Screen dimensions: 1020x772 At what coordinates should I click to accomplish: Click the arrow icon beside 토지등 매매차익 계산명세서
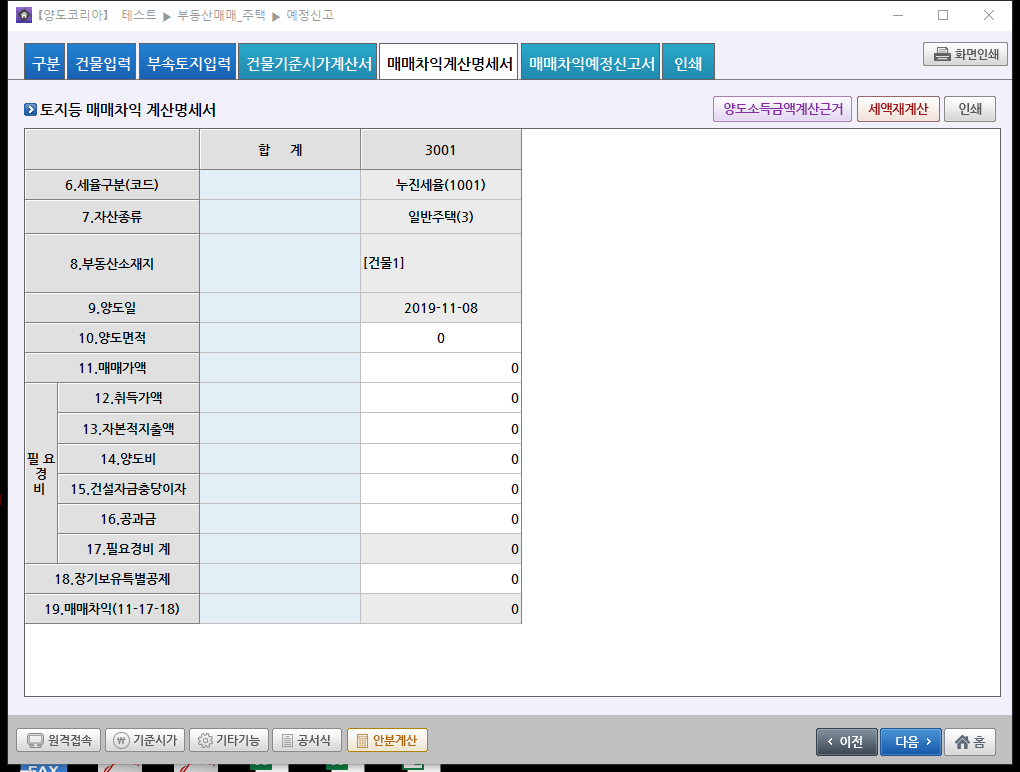click(31, 109)
